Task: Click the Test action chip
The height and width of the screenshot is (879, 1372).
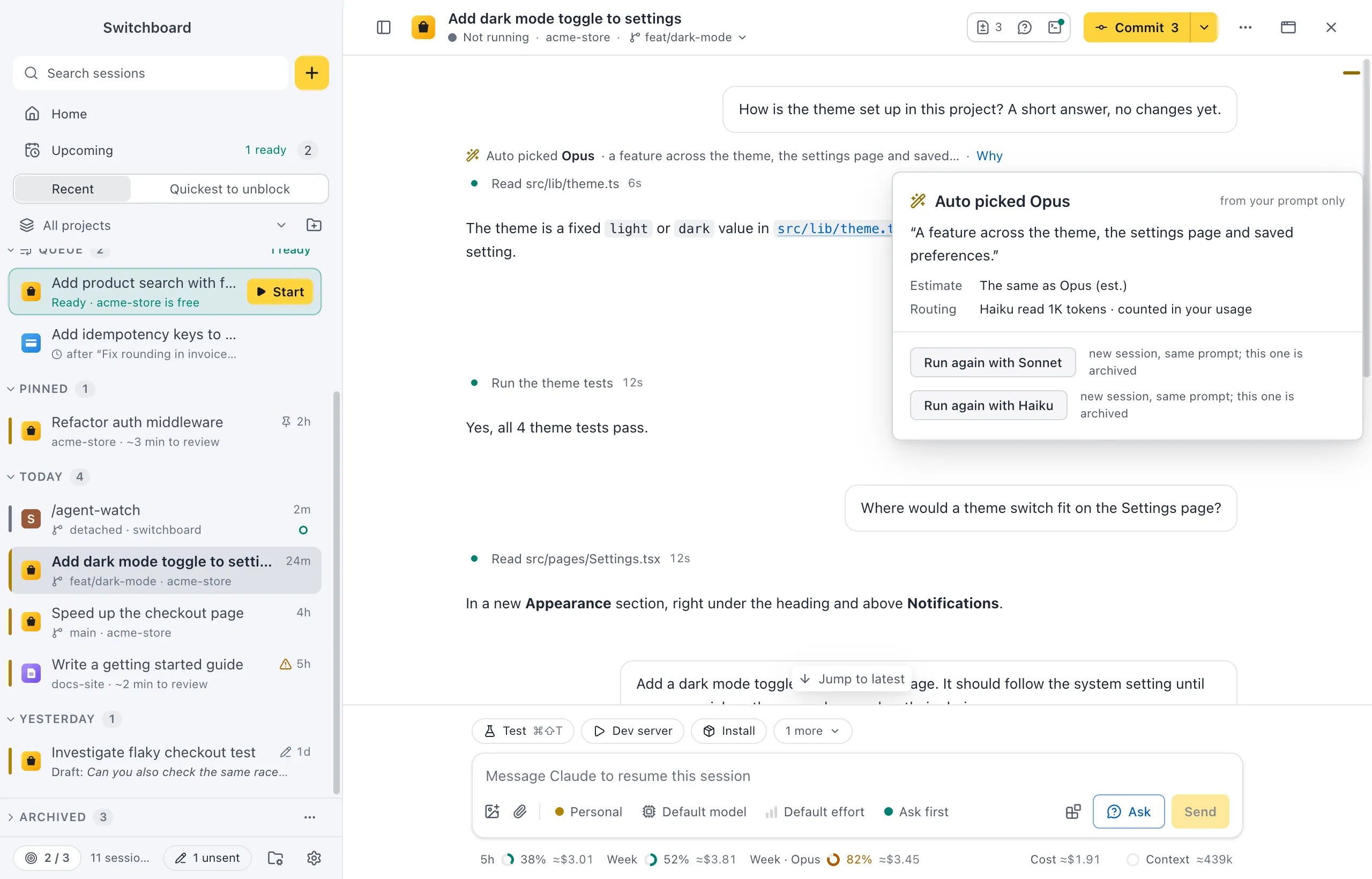Action: pos(523,731)
